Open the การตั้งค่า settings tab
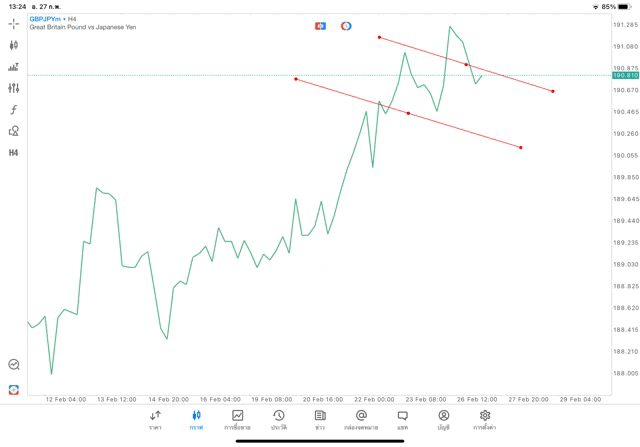Screen dimensions: 640x447 point(485,420)
